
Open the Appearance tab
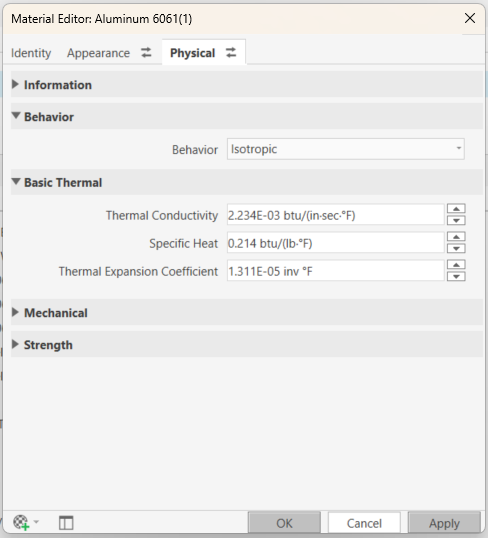pyautogui.click(x=98, y=53)
